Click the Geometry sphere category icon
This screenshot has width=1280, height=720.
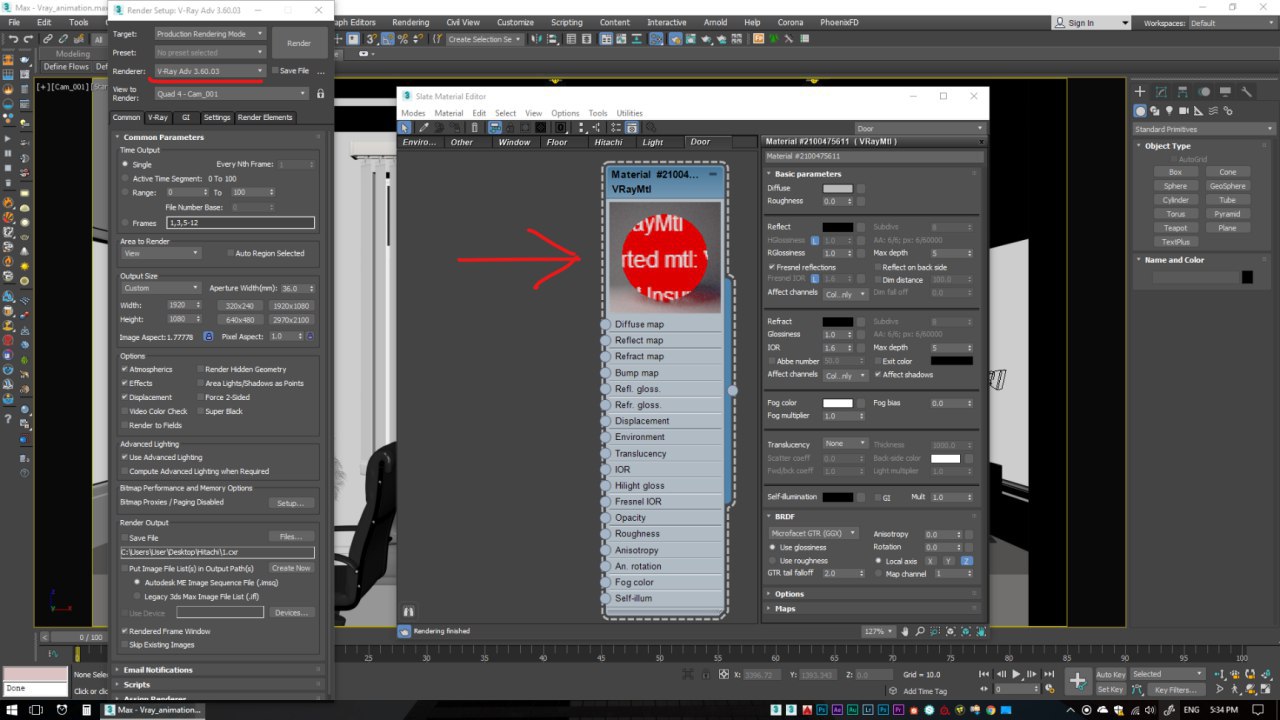(1140, 111)
